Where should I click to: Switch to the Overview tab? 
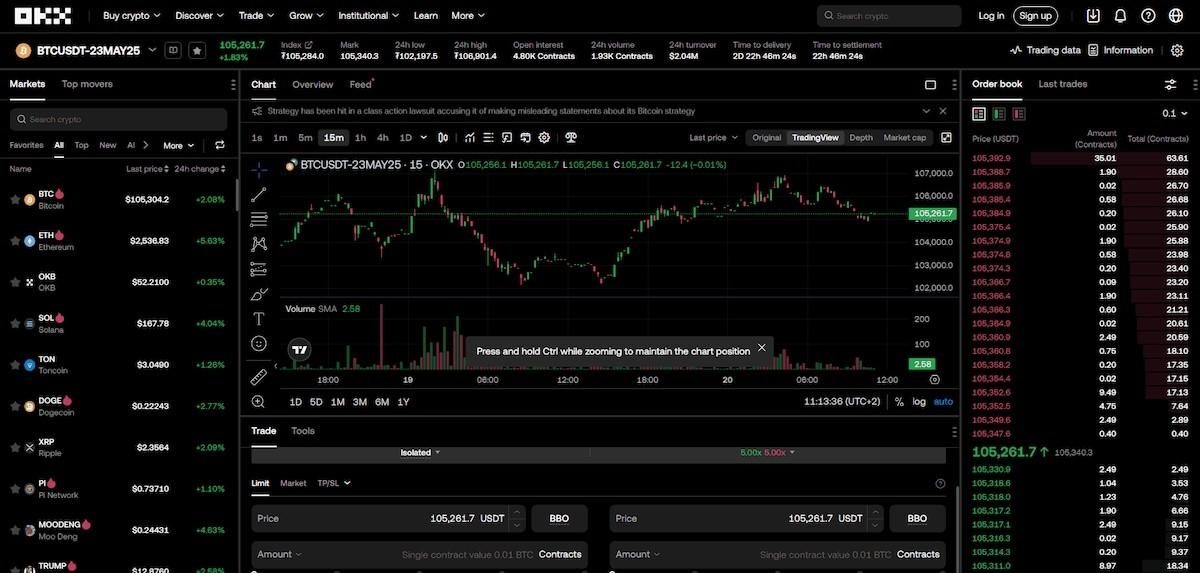pyautogui.click(x=313, y=84)
